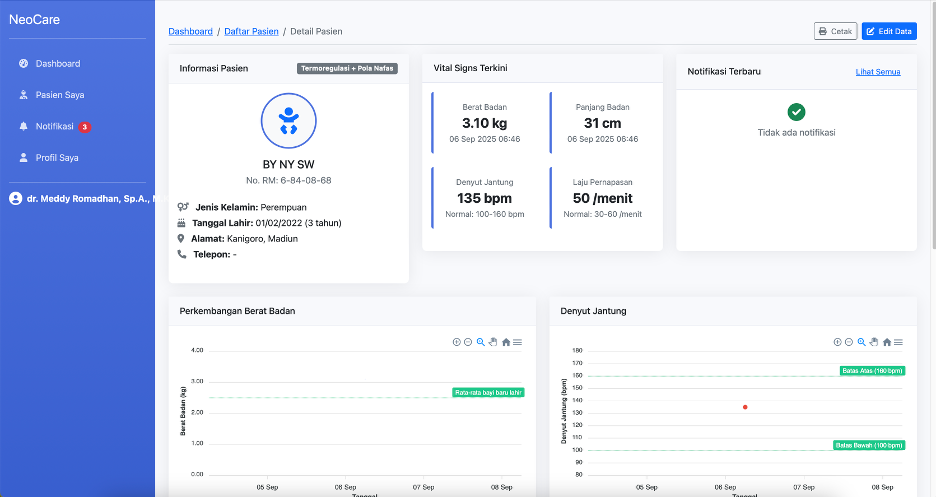The height and width of the screenshot is (498, 936).
Task: Go to Pasien Saya in sidebar
Action: coord(59,95)
